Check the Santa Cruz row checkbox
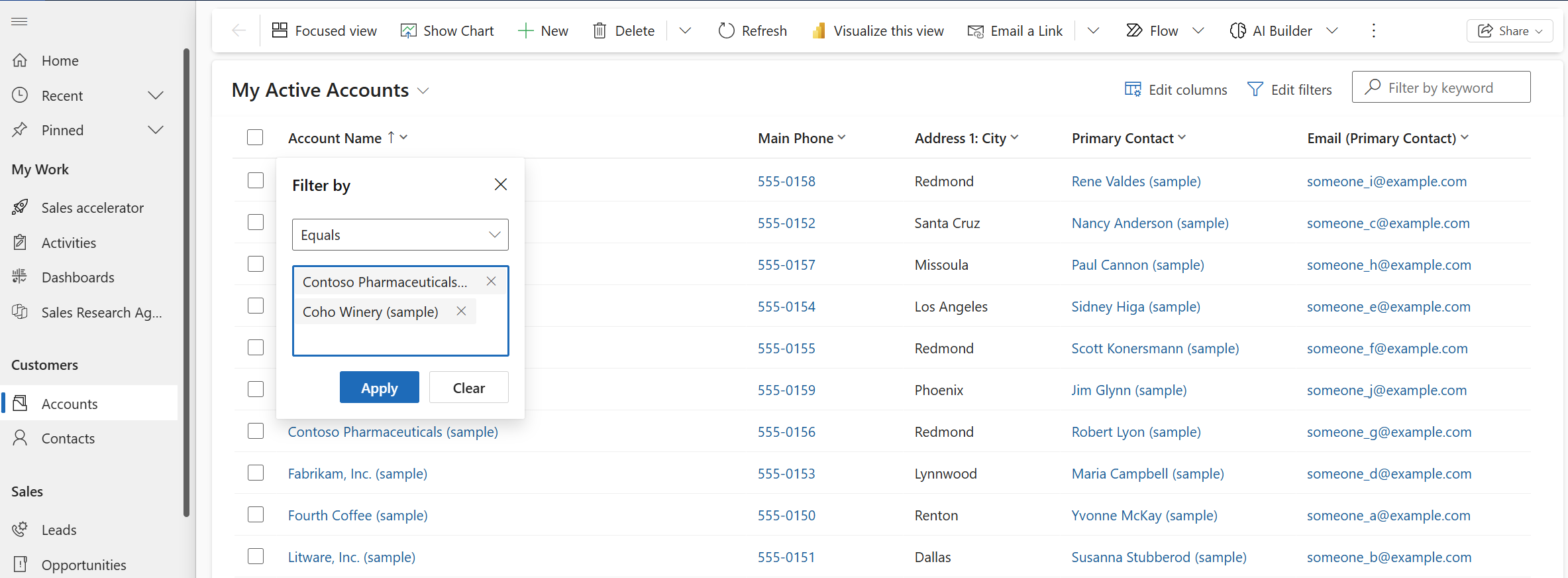Image resolution: width=1568 pixels, height=578 pixels. click(256, 222)
